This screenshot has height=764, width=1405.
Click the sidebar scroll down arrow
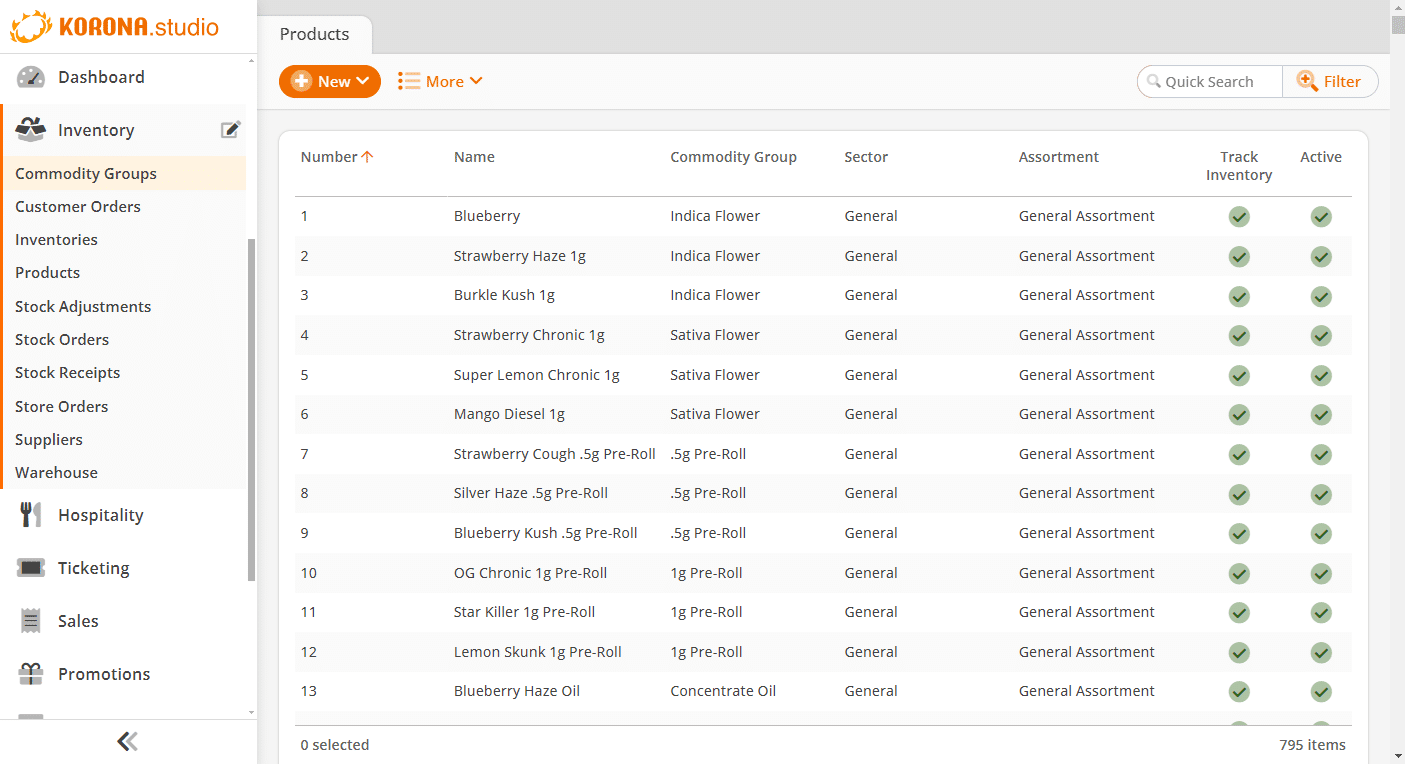point(251,712)
